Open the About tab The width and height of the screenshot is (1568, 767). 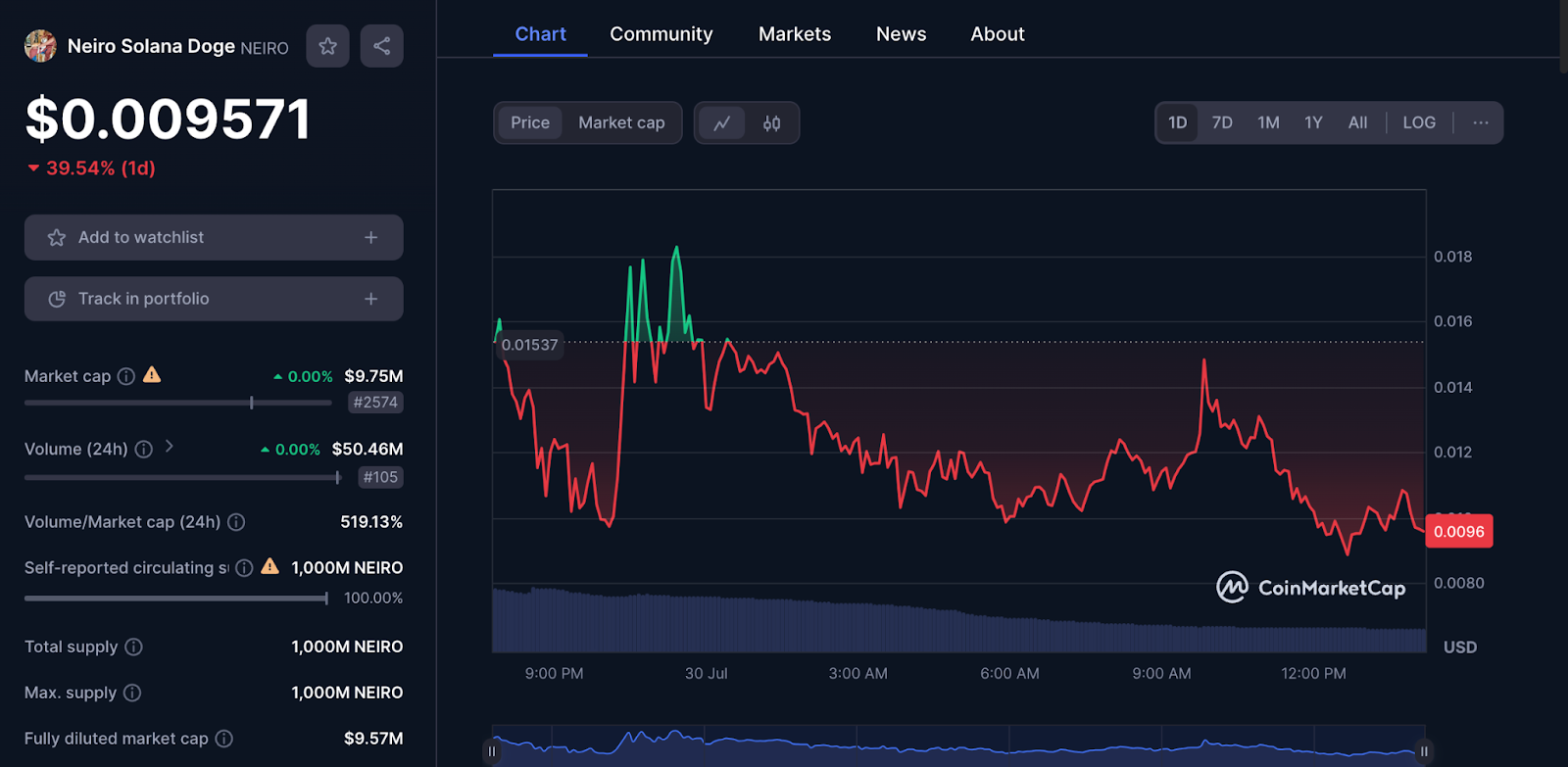(x=998, y=34)
